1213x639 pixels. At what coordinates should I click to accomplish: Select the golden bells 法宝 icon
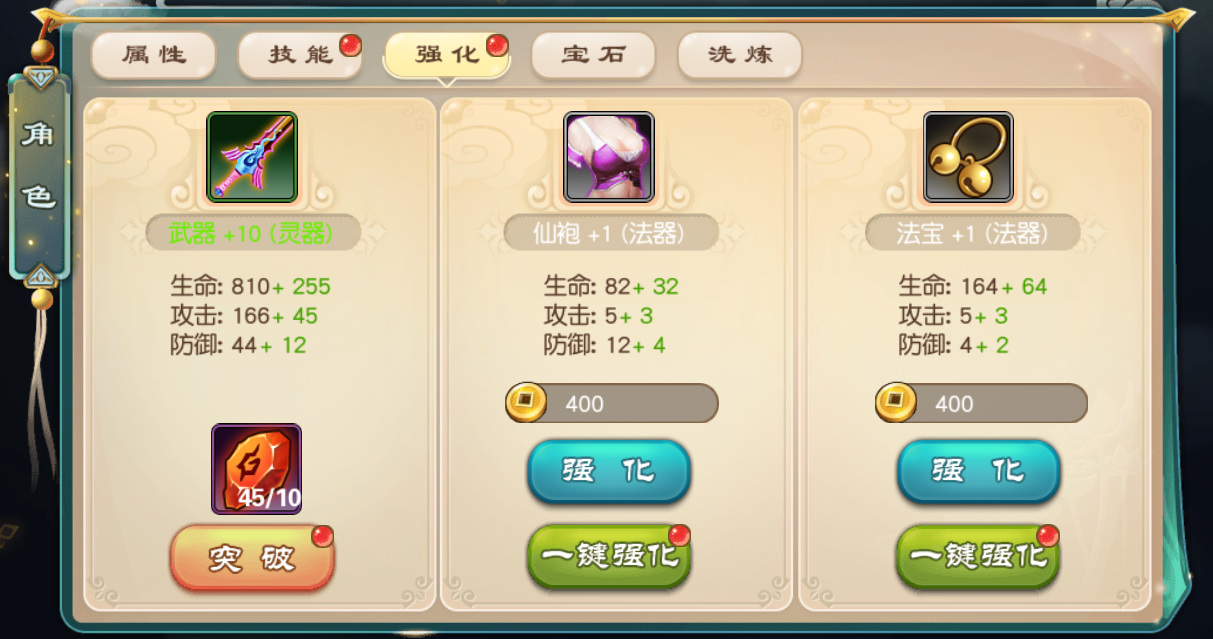point(968,157)
